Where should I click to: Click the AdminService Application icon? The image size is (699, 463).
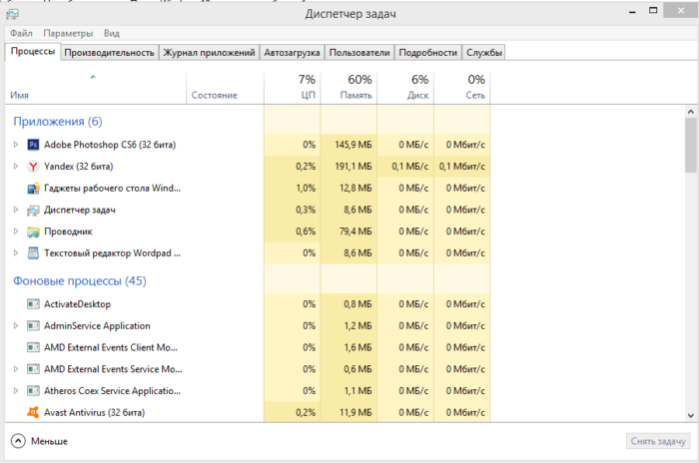[x=33, y=326]
